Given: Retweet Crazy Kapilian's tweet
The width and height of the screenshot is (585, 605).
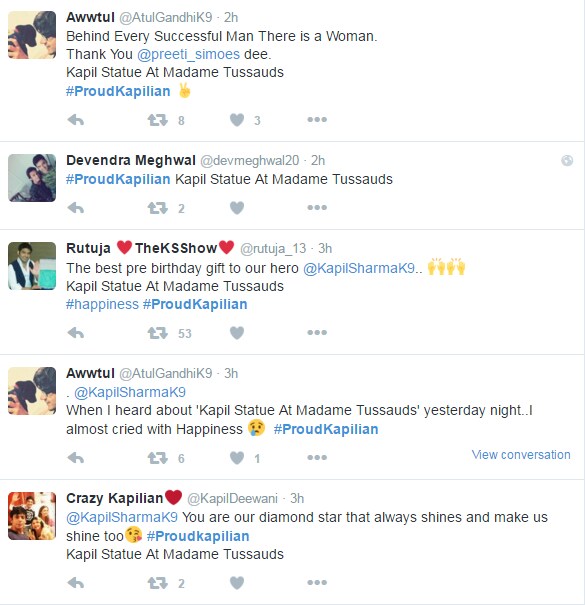Looking at the screenshot, I should pos(157,583).
